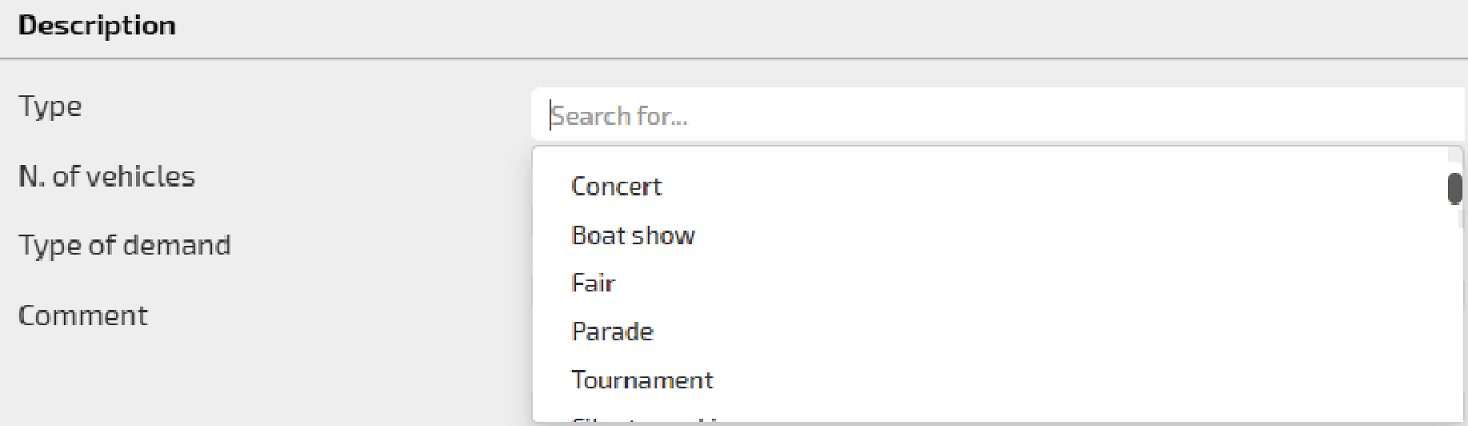Click the N. of vehicles label
The height and width of the screenshot is (426, 1468).
[106, 177]
